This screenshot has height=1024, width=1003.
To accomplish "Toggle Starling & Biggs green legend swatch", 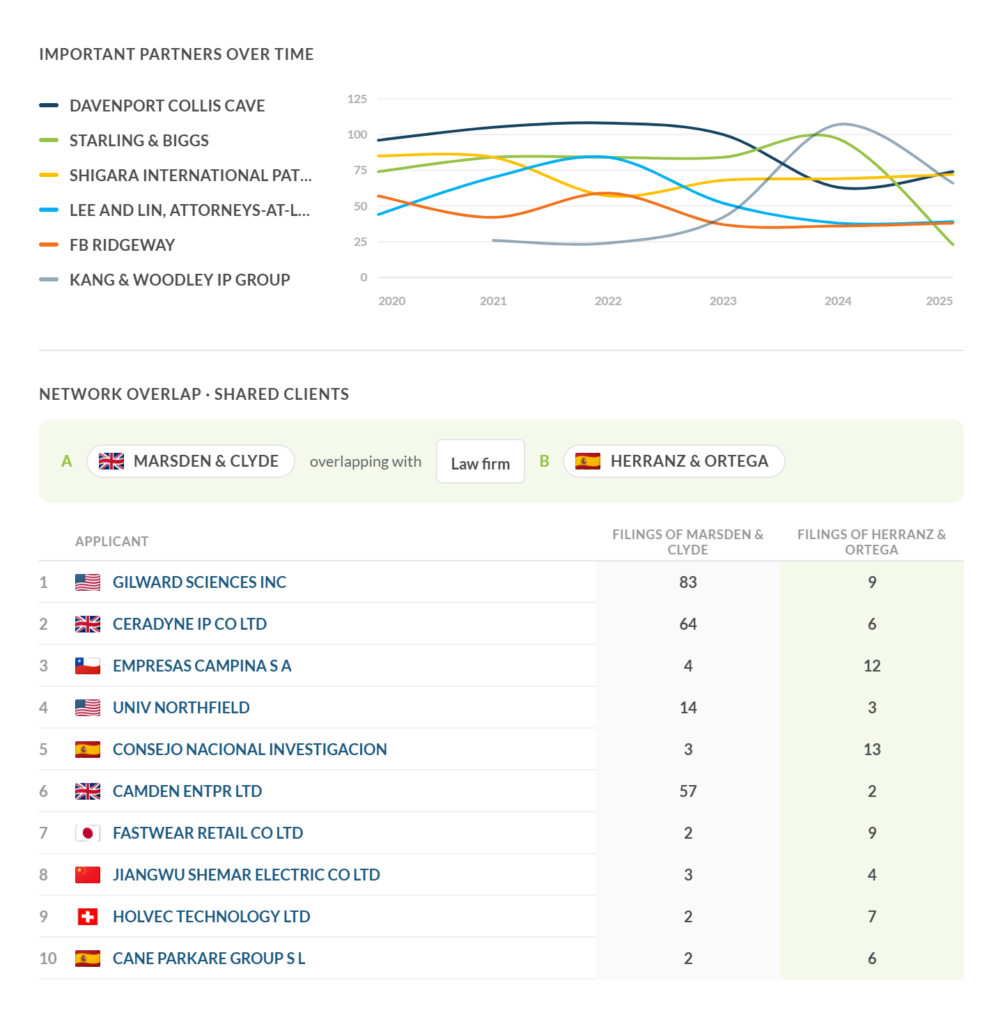I will [x=49, y=140].
